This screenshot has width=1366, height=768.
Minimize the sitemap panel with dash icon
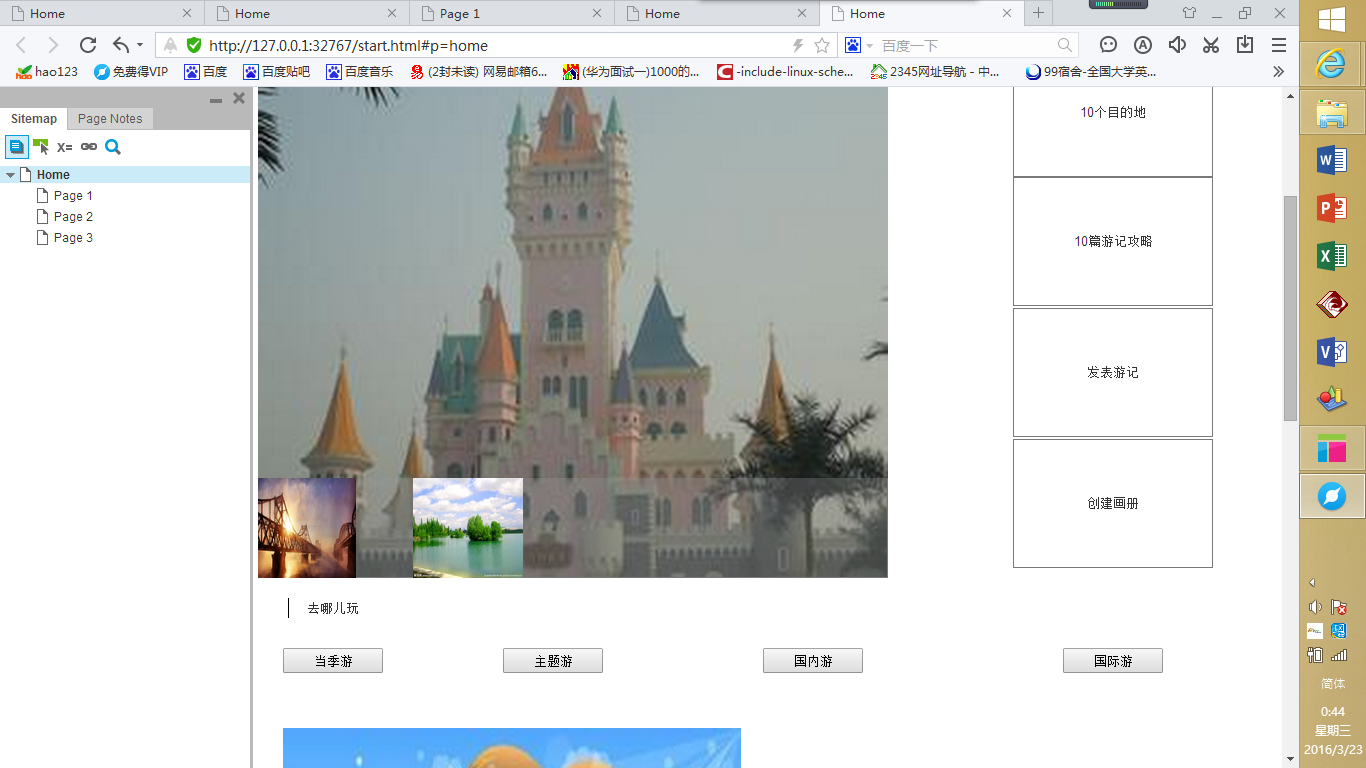pyautogui.click(x=216, y=100)
